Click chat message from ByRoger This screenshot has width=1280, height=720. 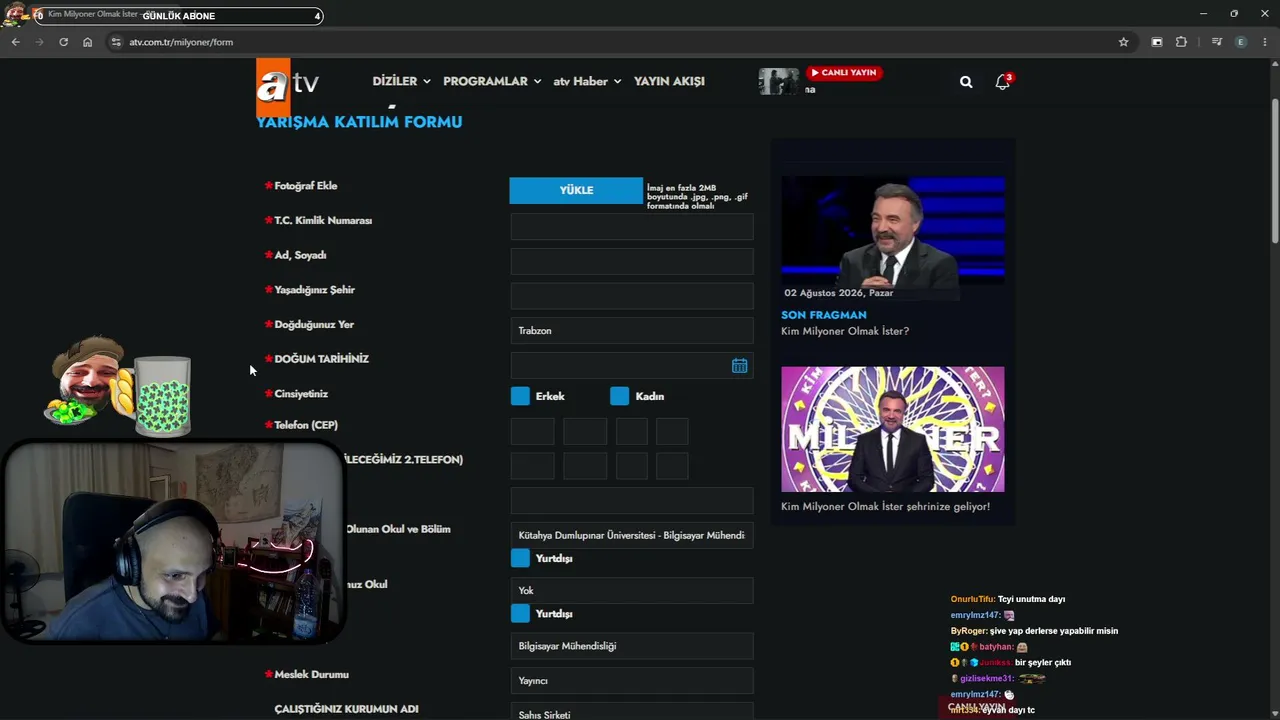click(1034, 631)
